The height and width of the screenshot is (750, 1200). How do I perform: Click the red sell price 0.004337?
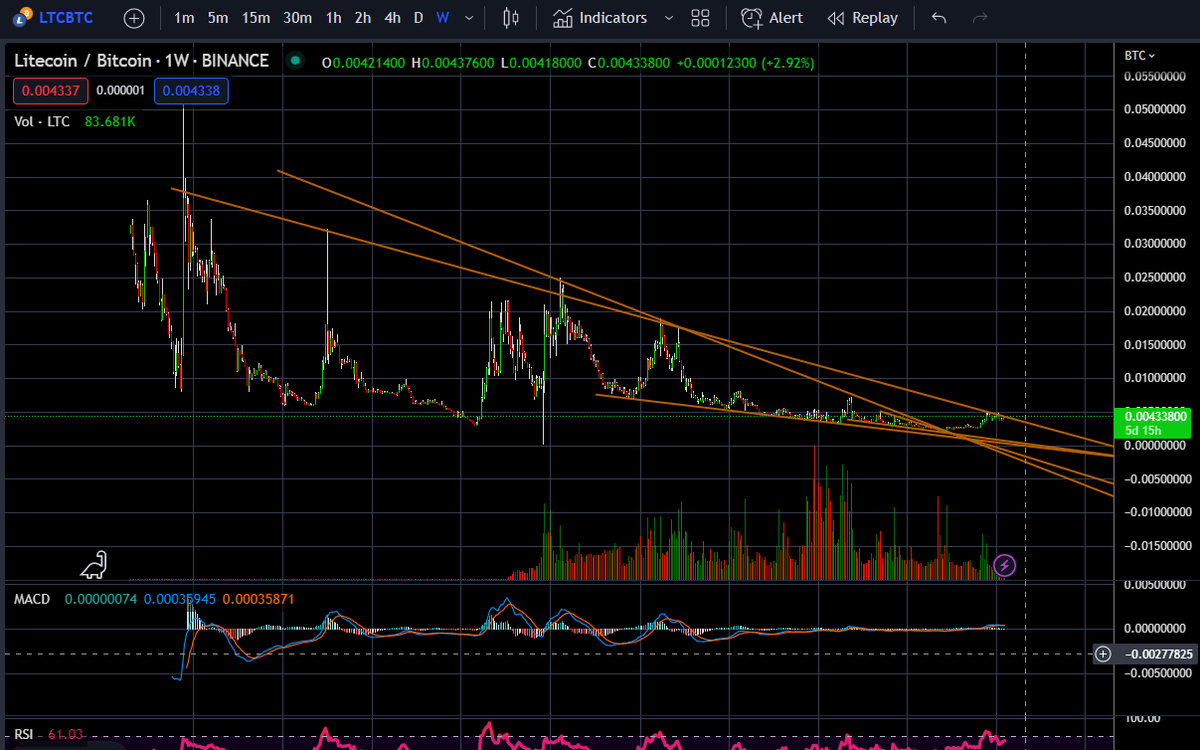[51, 91]
